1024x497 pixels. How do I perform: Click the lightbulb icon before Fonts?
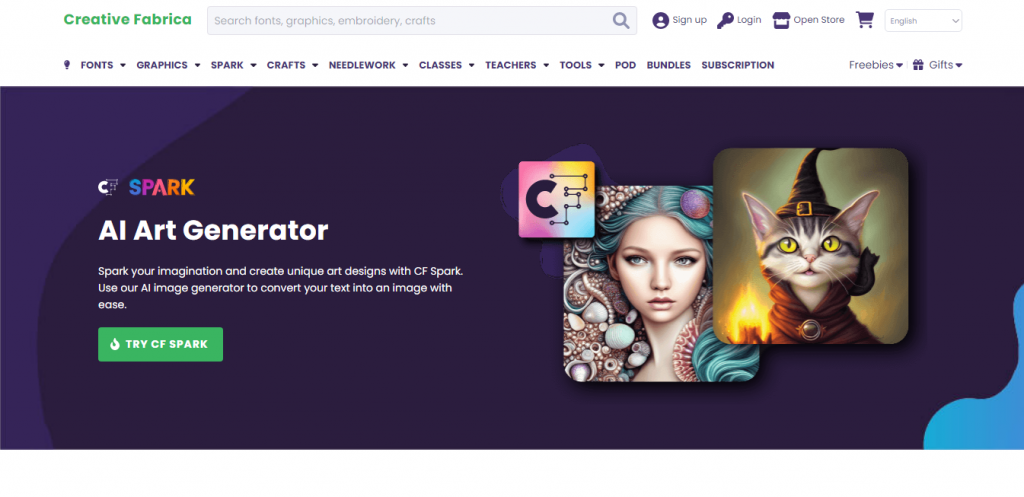pyautogui.click(x=67, y=65)
